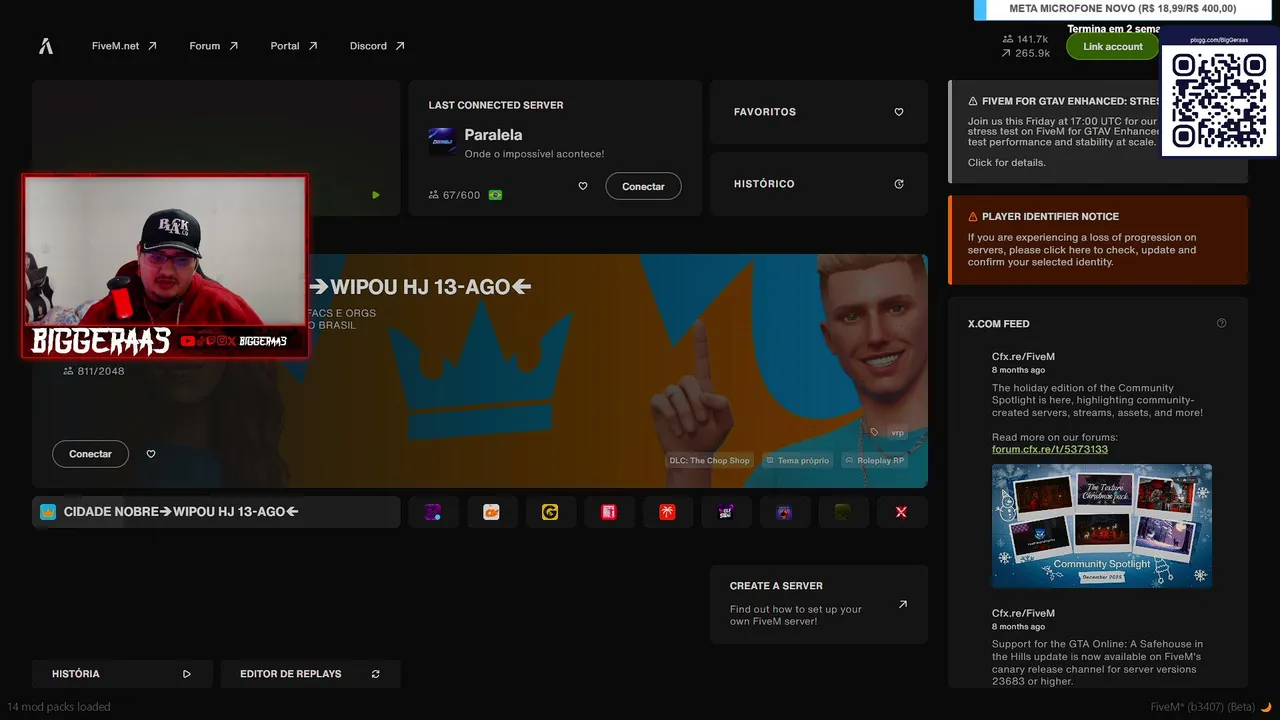This screenshot has width=1280, height=720.
Task: Click the Histórico clock icon
Action: (x=899, y=184)
